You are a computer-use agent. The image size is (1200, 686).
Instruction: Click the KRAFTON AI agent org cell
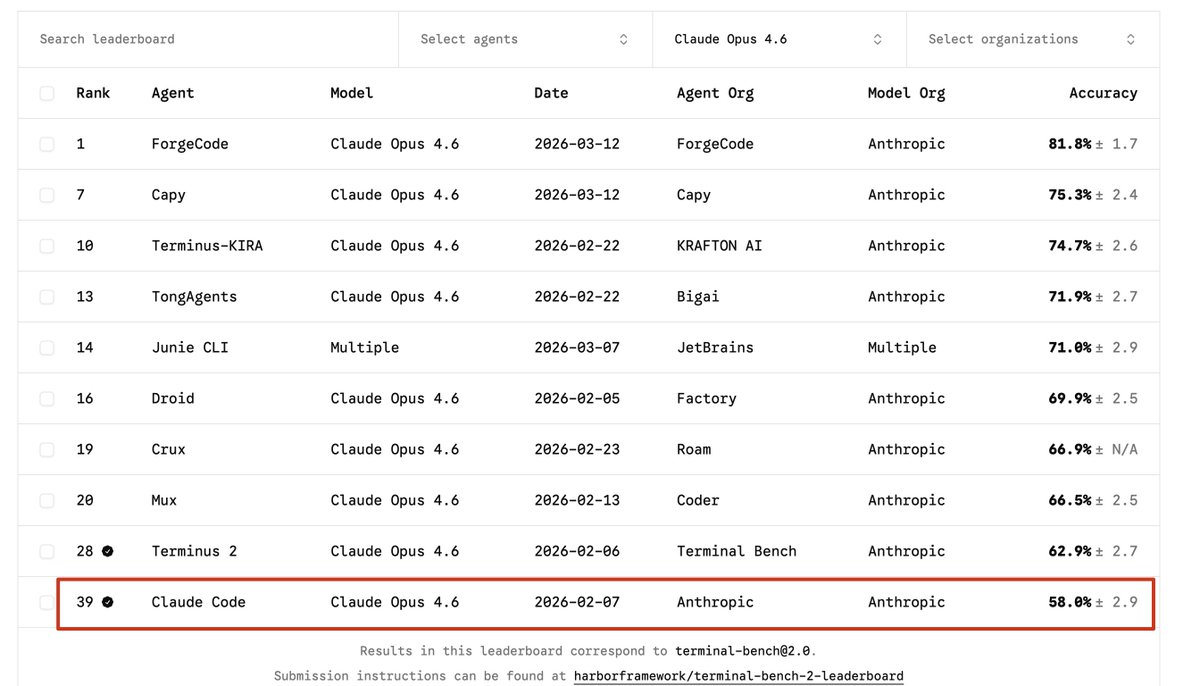719,246
